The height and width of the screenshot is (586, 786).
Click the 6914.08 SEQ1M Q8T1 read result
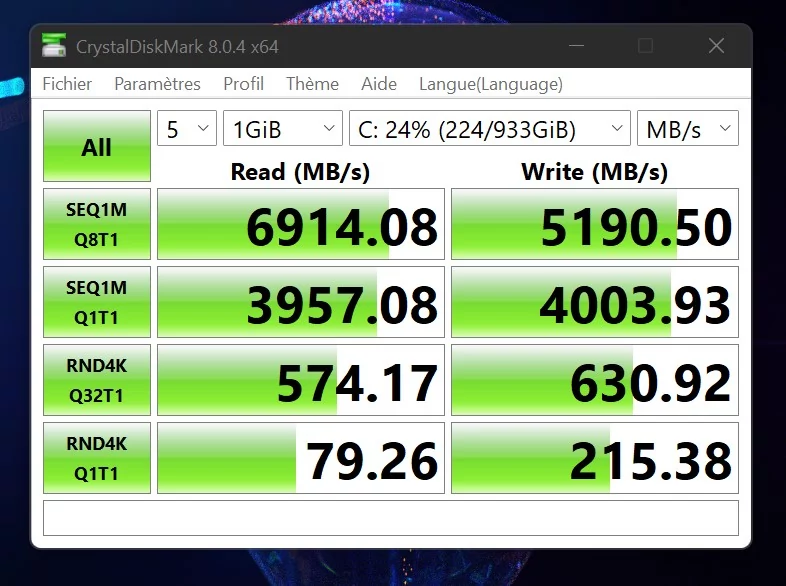pos(301,224)
